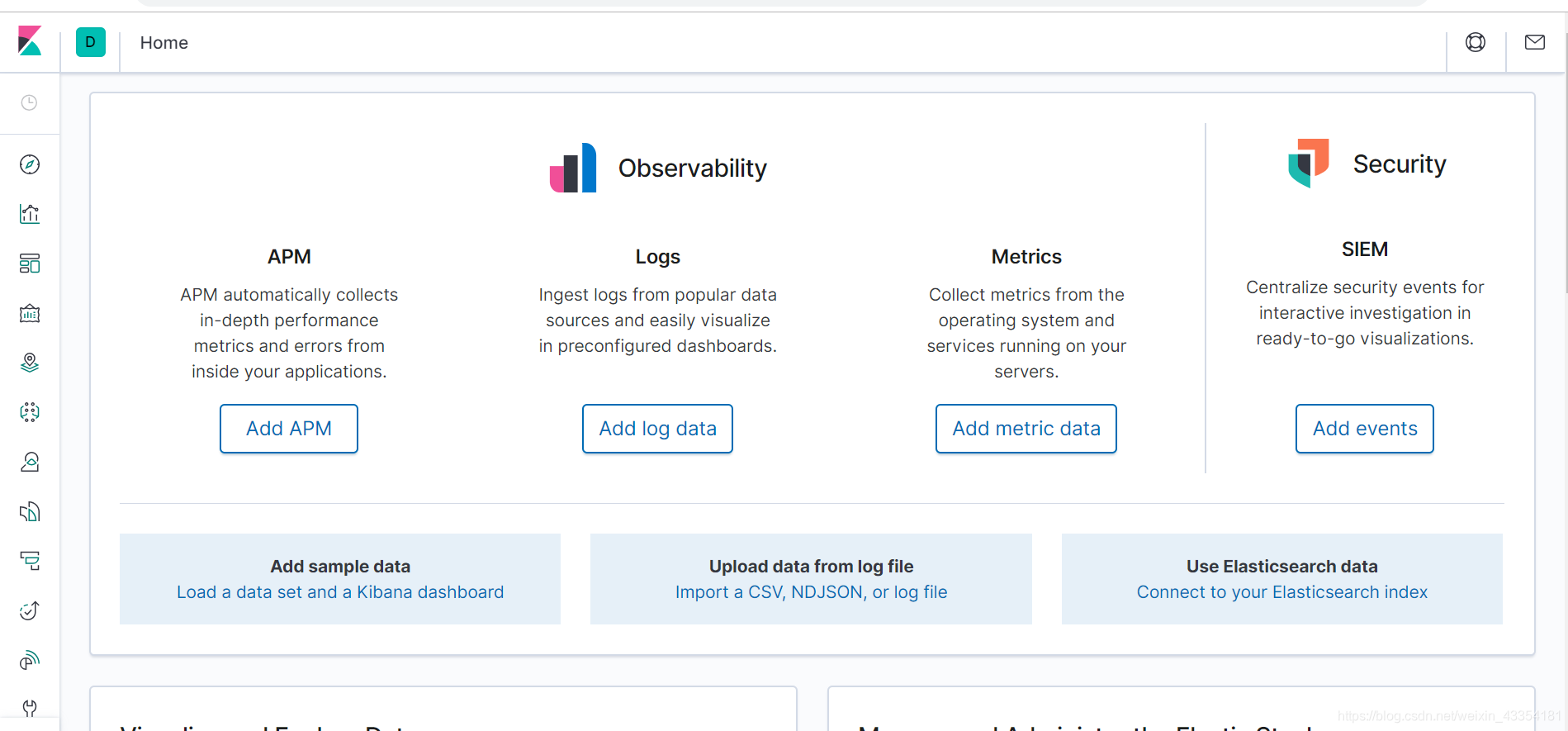
Task: Open the space selector D avatar
Action: [x=91, y=42]
